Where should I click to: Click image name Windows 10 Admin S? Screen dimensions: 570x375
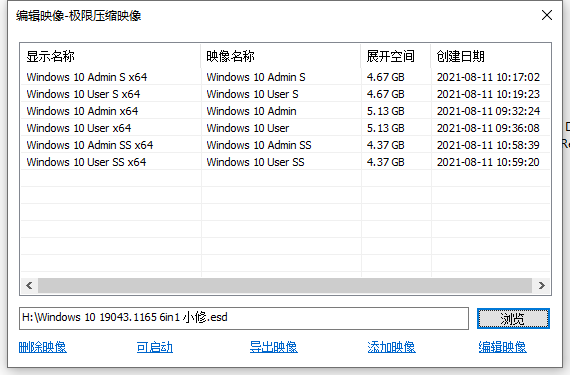coord(256,77)
